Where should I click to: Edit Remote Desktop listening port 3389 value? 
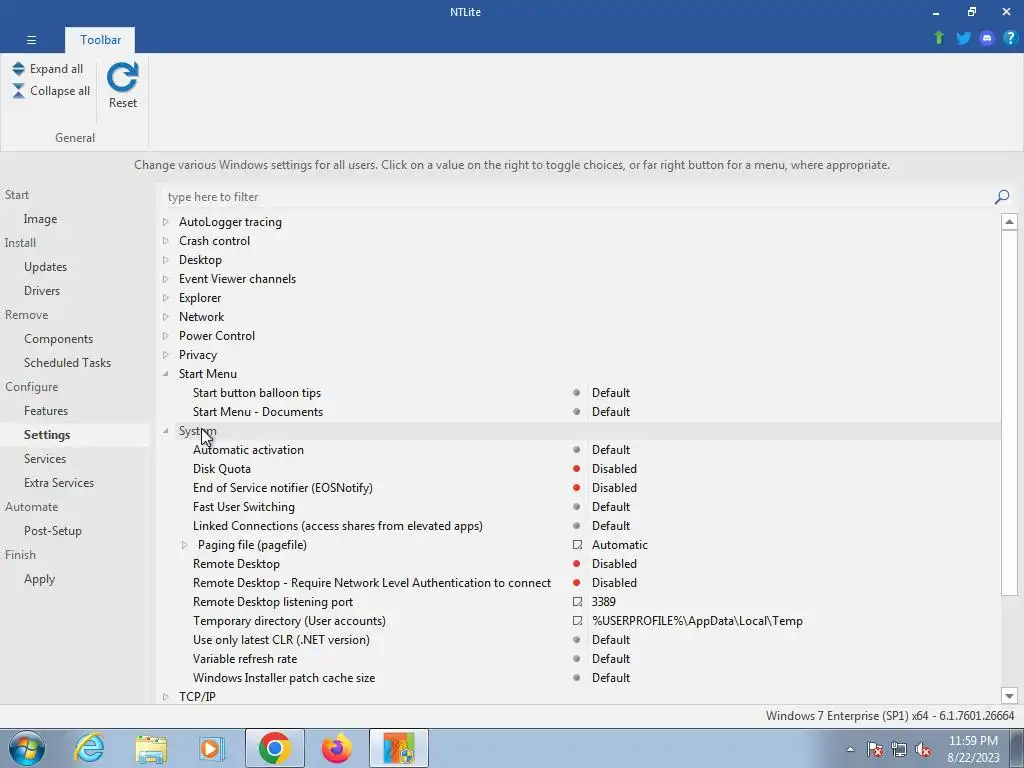603,601
